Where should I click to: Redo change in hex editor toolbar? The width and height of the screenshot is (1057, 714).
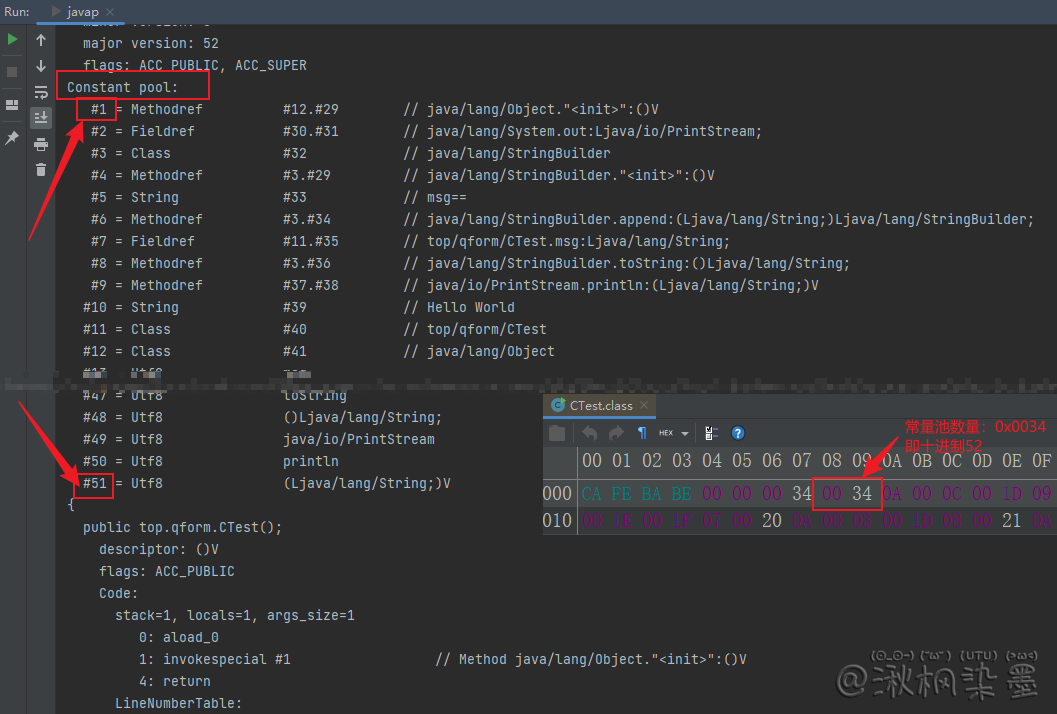(x=616, y=433)
